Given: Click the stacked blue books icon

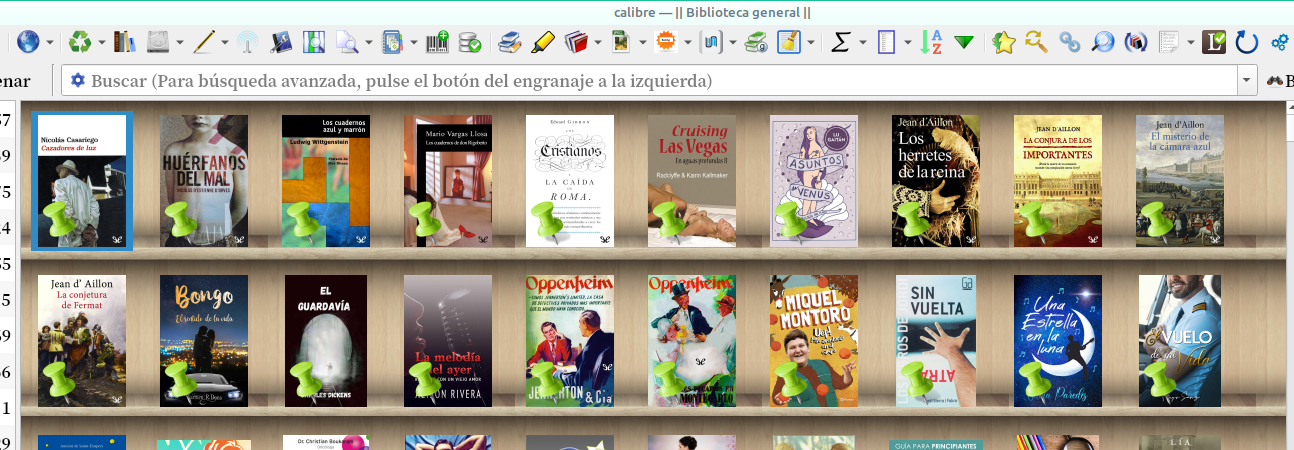Looking at the screenshot, I should click(x=510, y=42).
